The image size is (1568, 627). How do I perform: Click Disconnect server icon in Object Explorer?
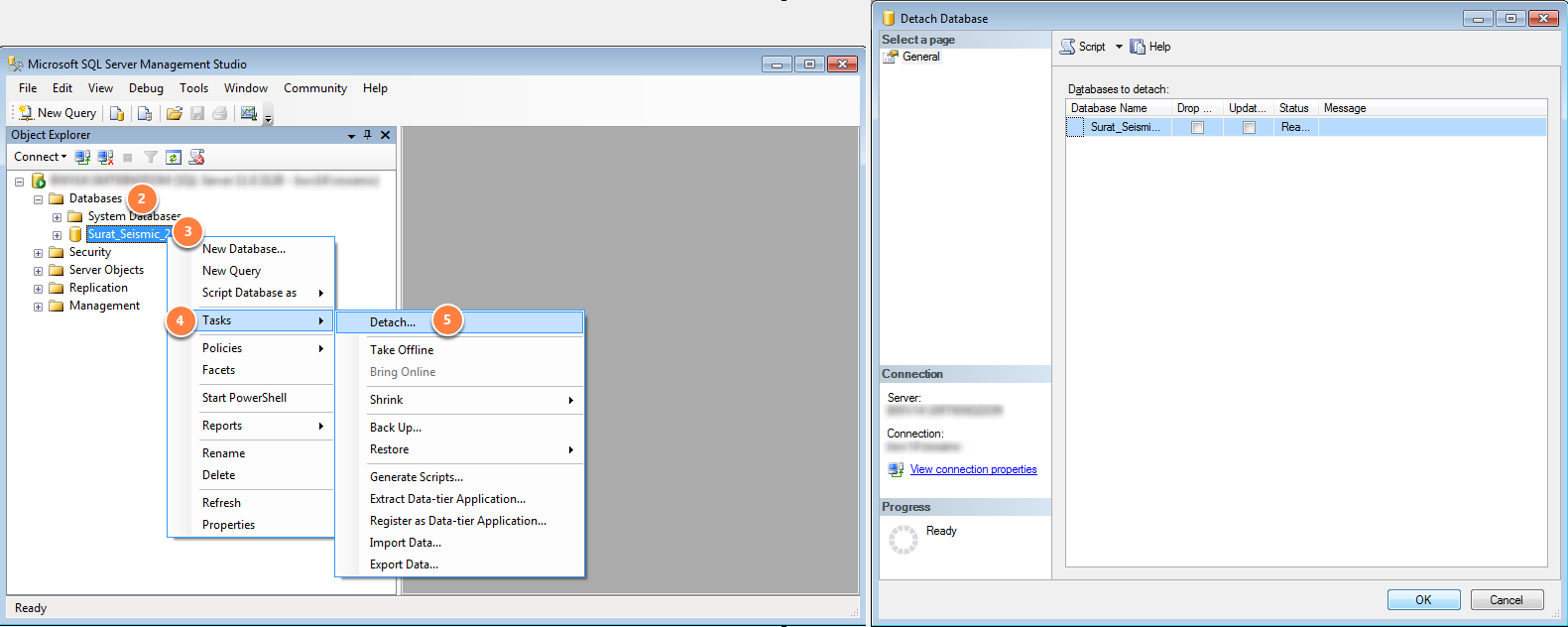tap(105, 157)
